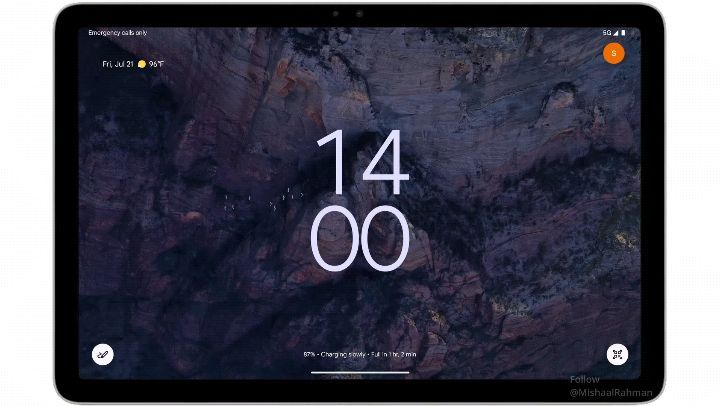Click the 'Fri, Jul 21' date

tap(119, 63)
